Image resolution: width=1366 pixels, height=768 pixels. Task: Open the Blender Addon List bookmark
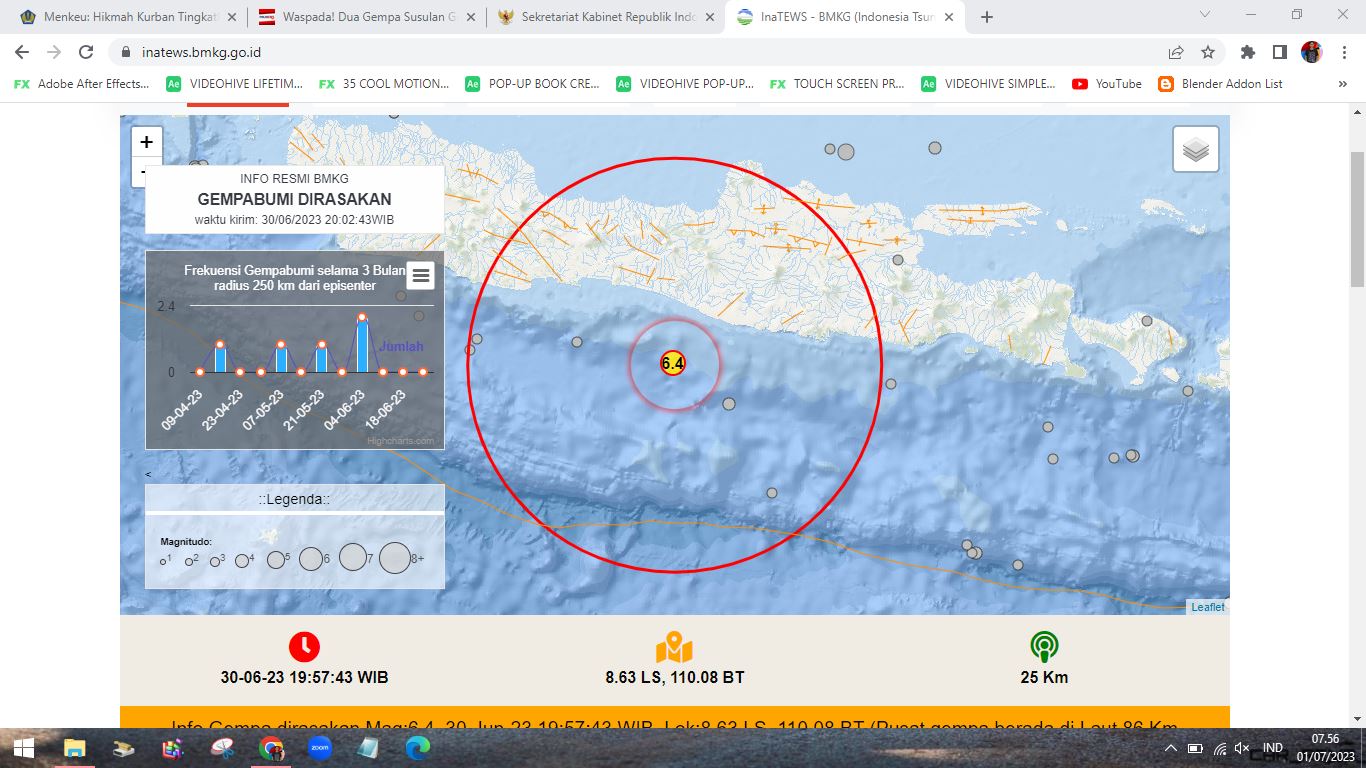[1221, 84]
